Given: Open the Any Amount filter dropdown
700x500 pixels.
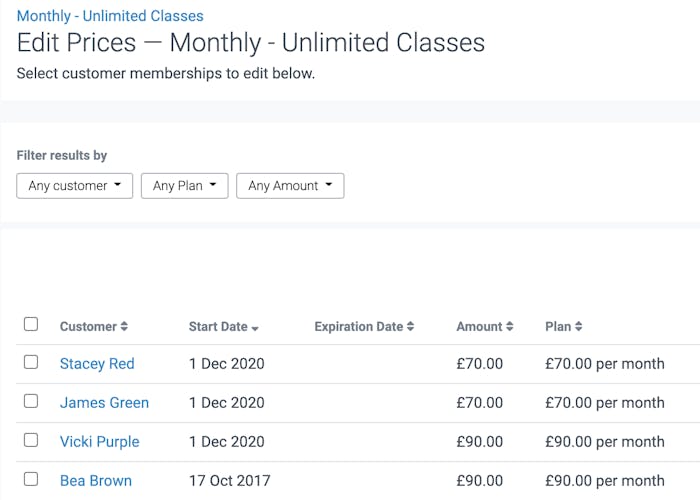Looking at the screenshot, I should tap(290, 186).
